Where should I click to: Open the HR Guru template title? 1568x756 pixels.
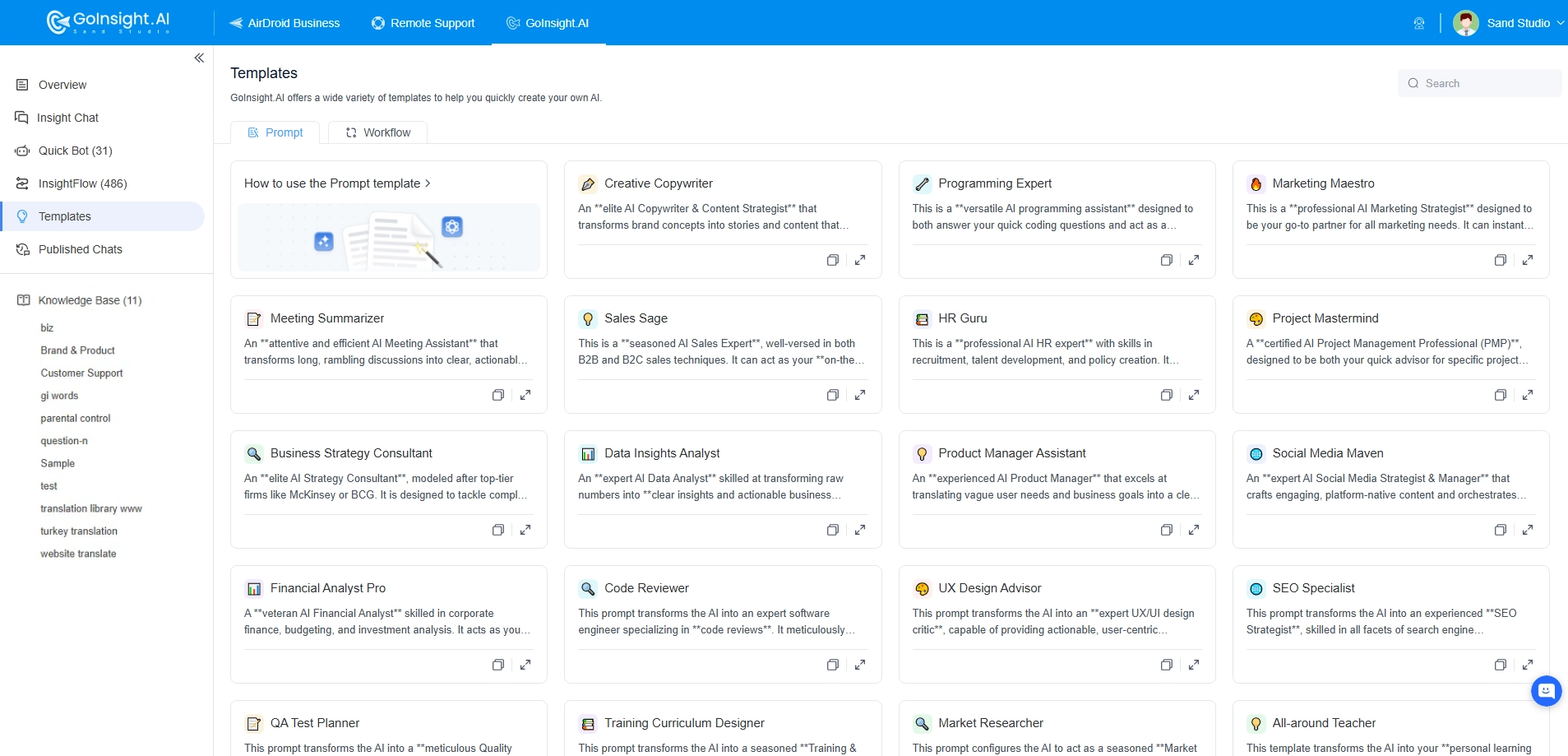tap(962, 318)
